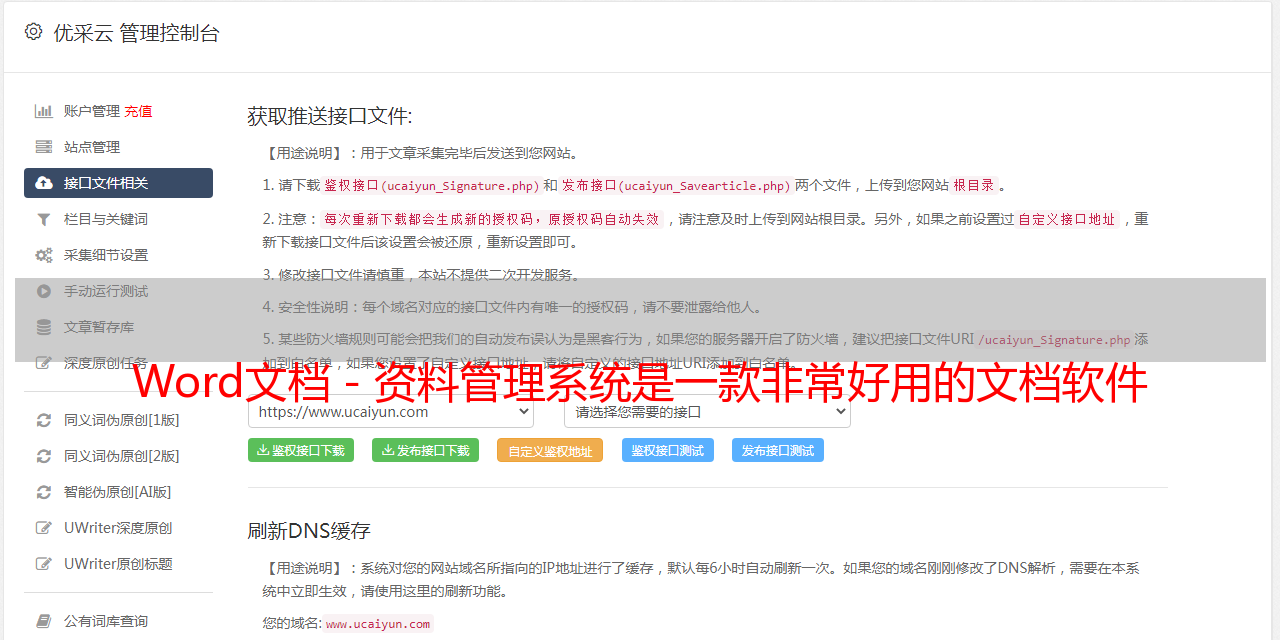
Task: Click the 刷新DNS缓存 heading
Action: point(309,530)
